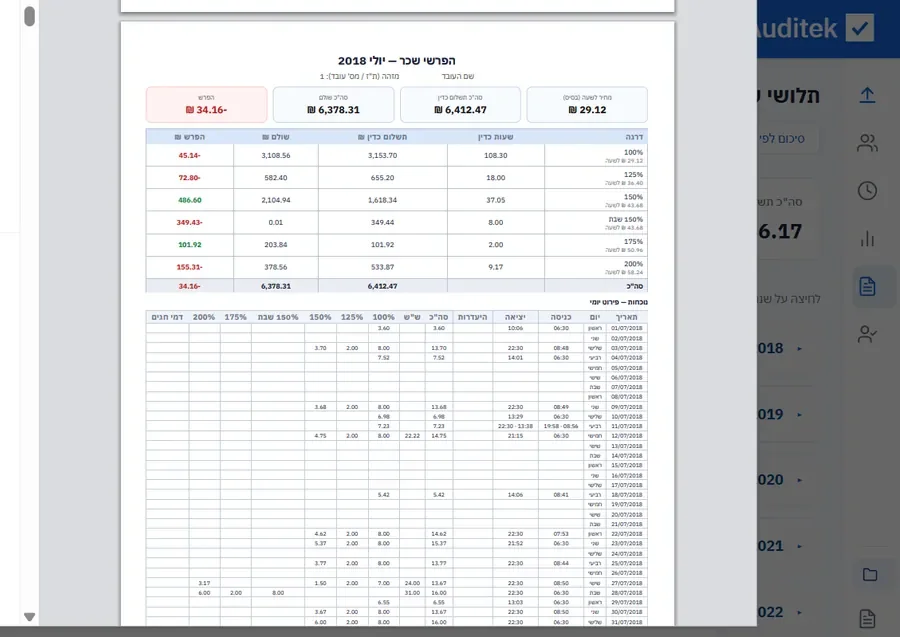900x637 pixels.
Task: Open the upload icon in the sidebar
Action: pyautogui.click(x=867, y=95)
